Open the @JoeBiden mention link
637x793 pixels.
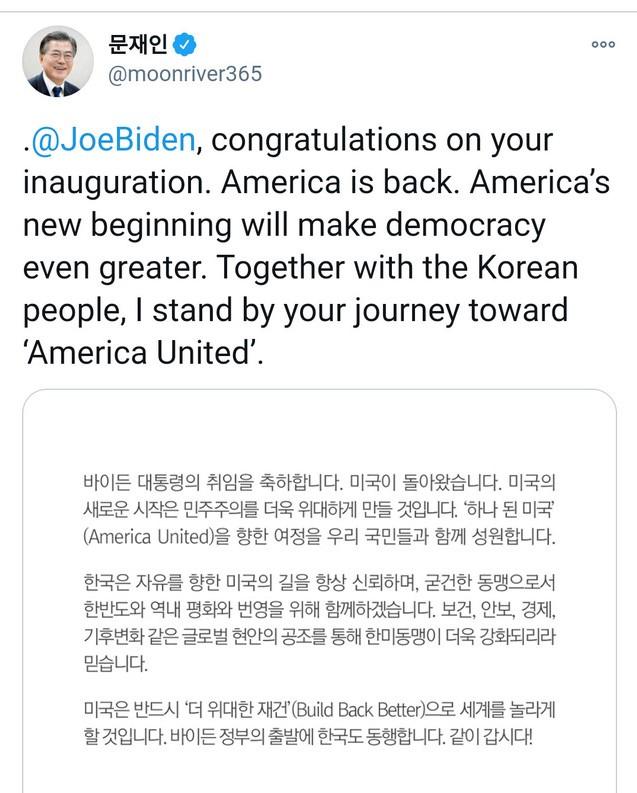click(113, 139)
